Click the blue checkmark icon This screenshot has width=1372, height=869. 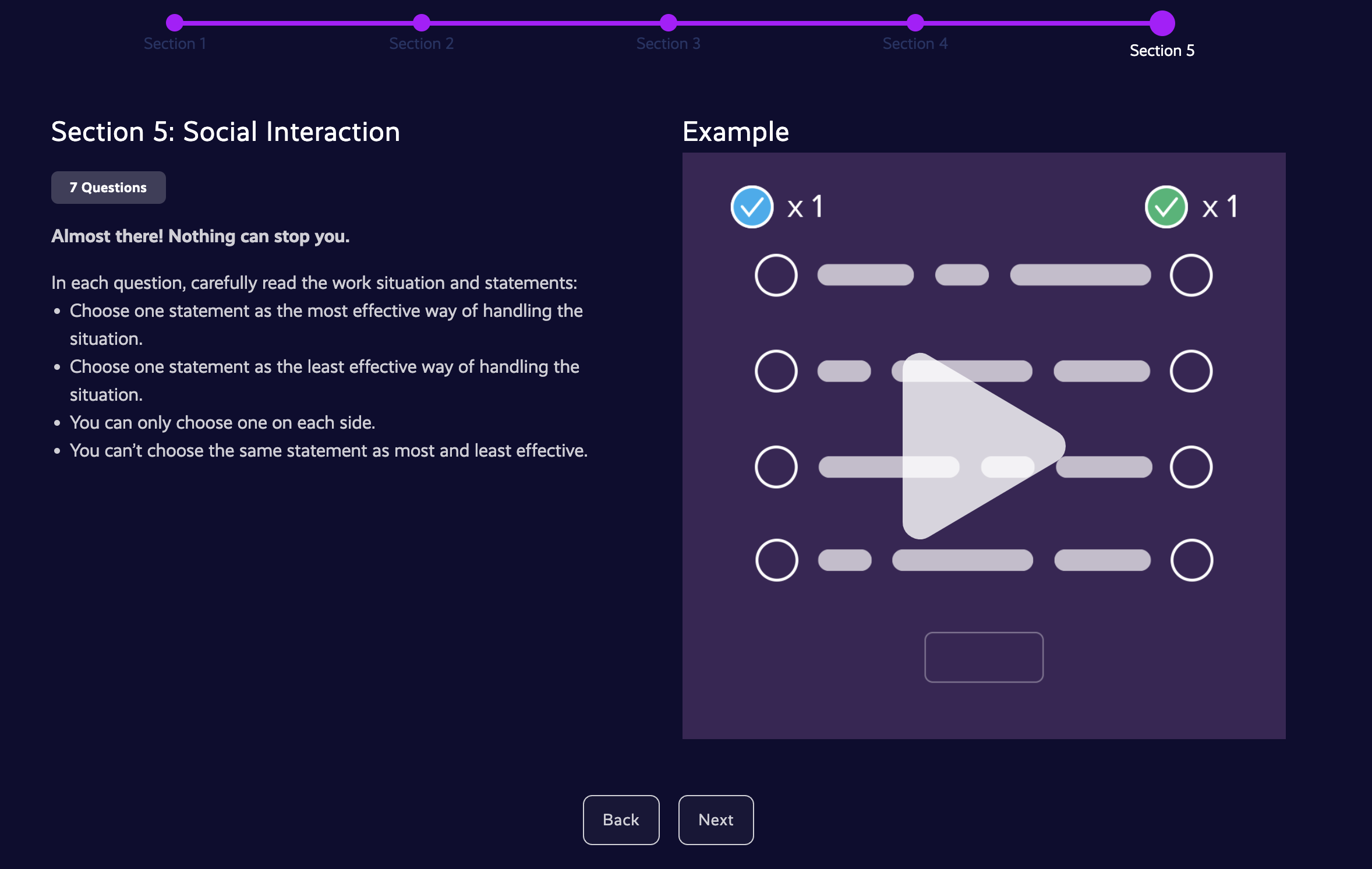752,207
